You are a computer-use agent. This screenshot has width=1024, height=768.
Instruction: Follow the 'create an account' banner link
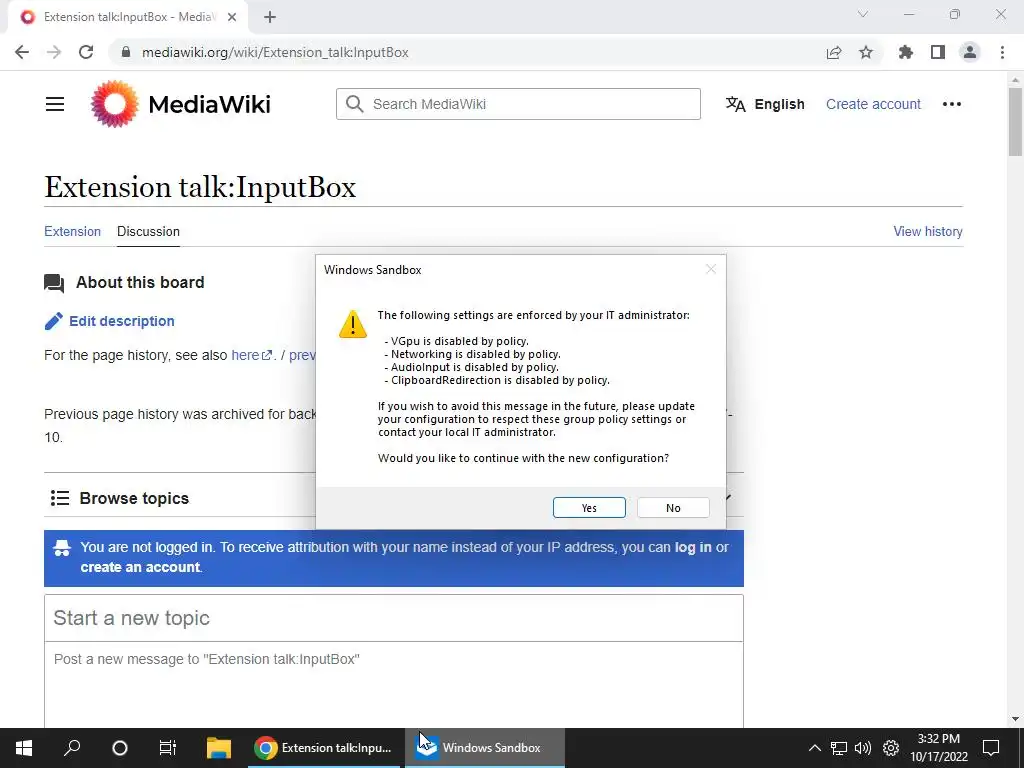coord(140,567)
